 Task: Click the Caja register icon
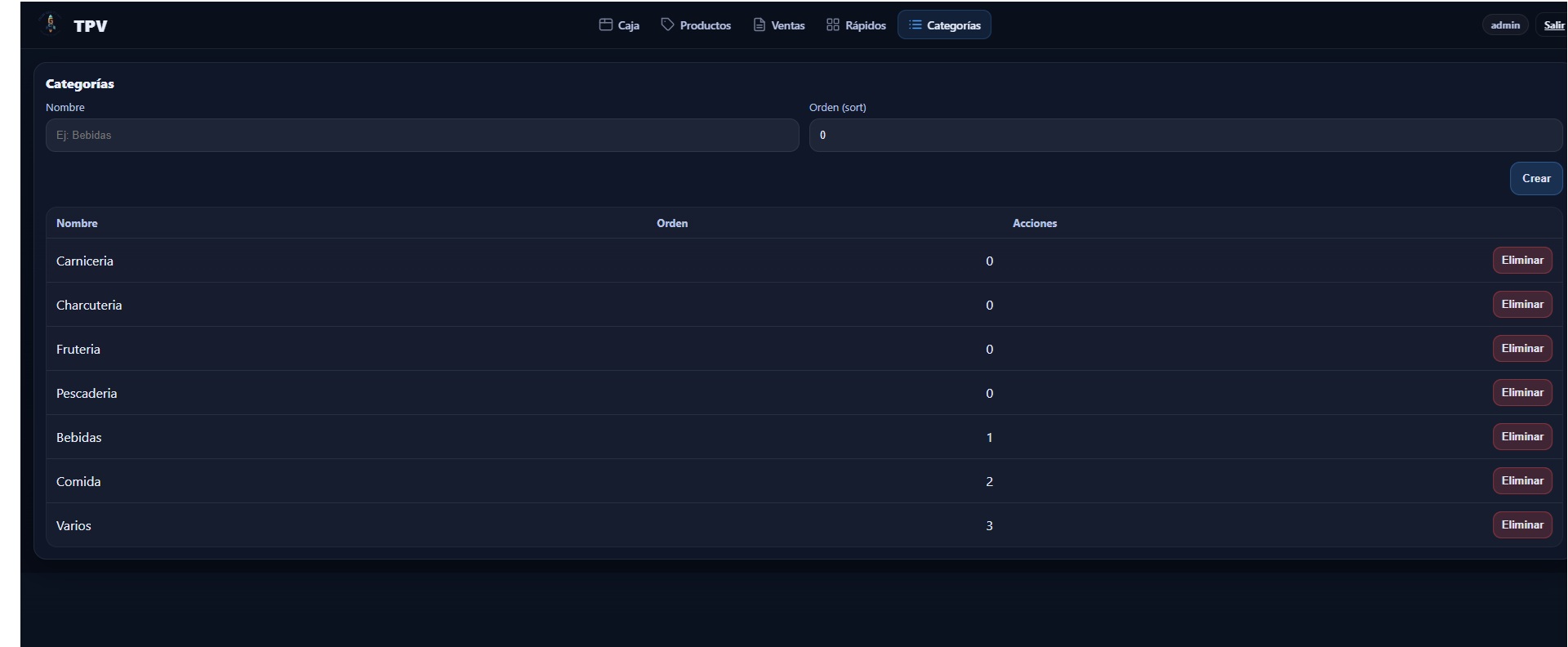coord(605,25)
